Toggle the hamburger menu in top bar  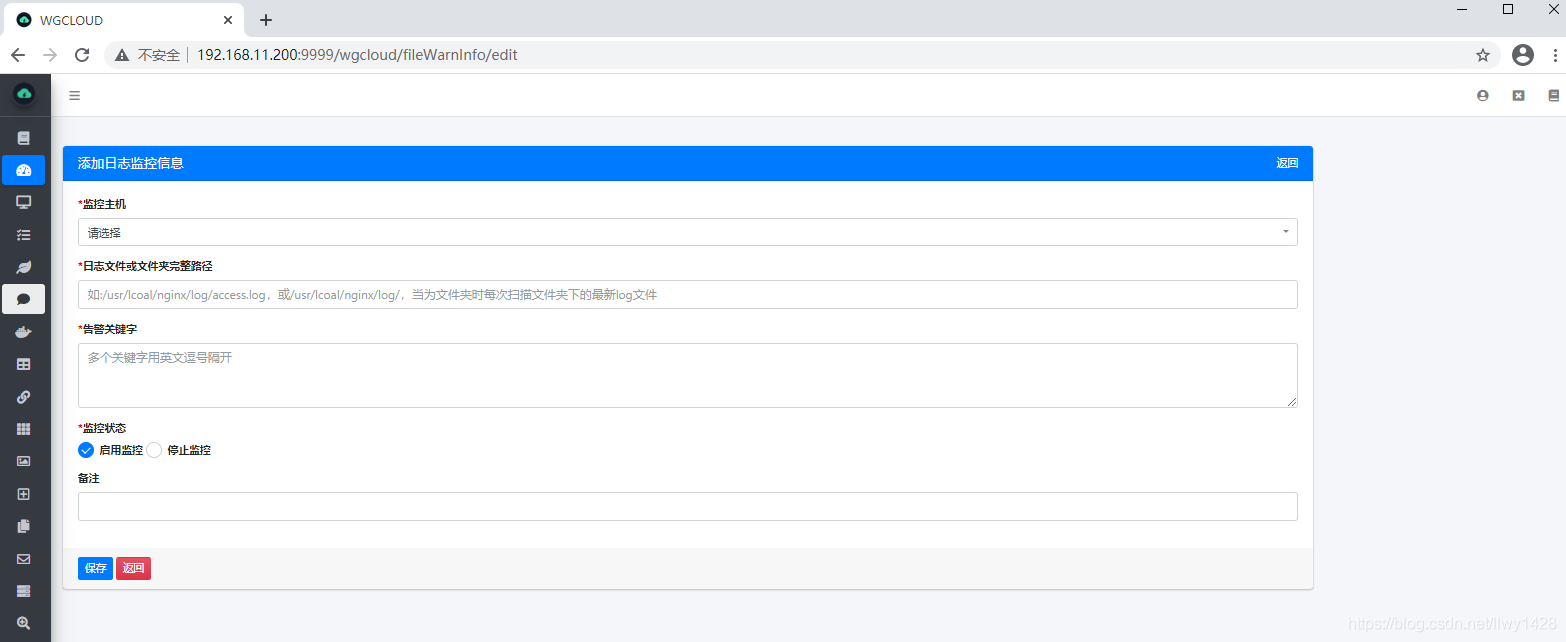[x=74, y=96]
